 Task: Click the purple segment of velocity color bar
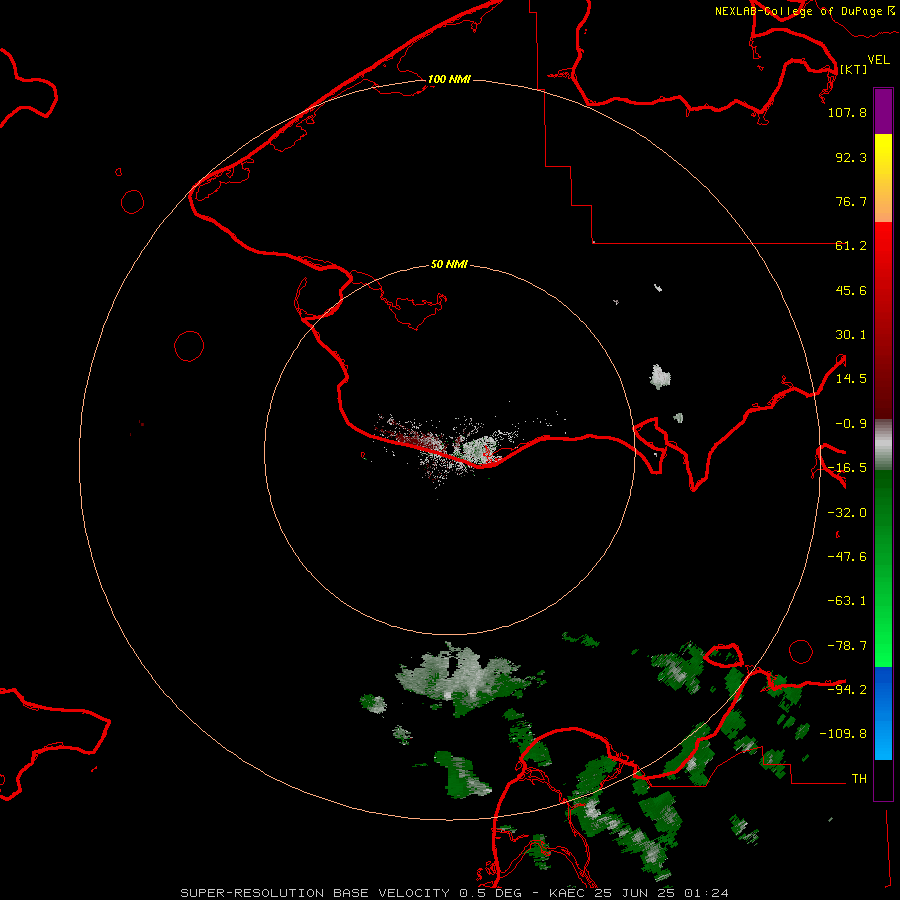coord(883,111)
